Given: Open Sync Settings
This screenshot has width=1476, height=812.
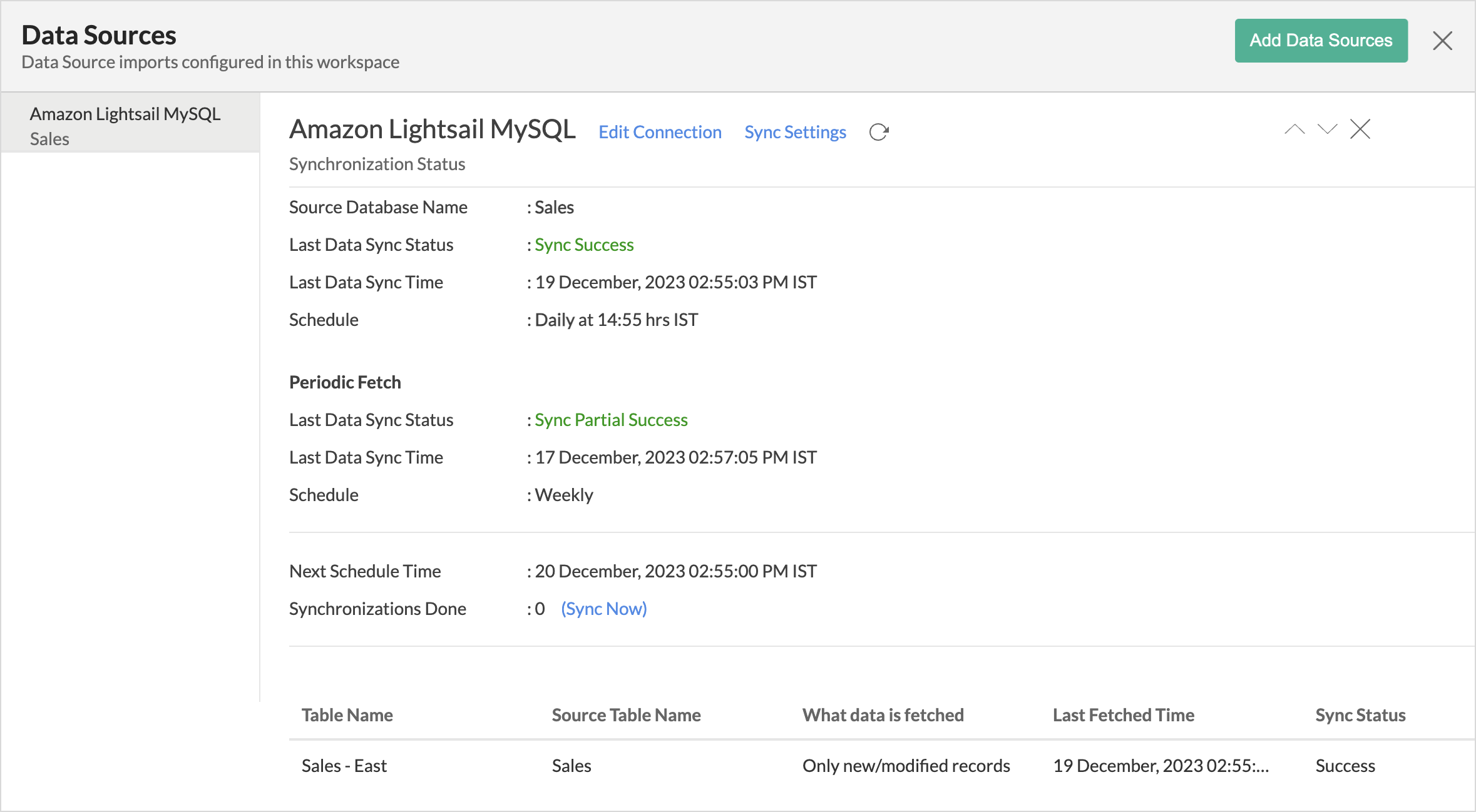Looking at the screenshot, I should coord(795,132).
